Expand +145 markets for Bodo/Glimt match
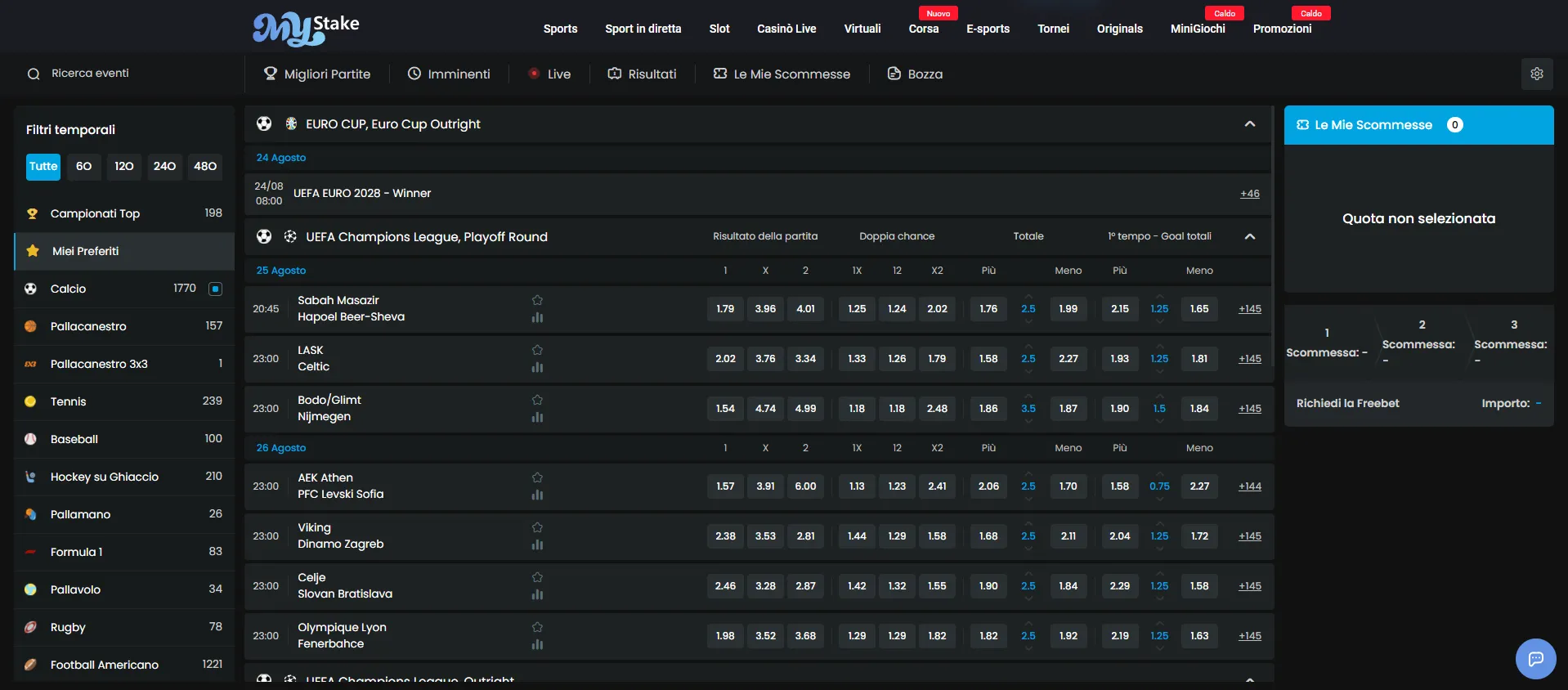The image size is (1568, 690). pyautogui.click(x=1250, y=409)
